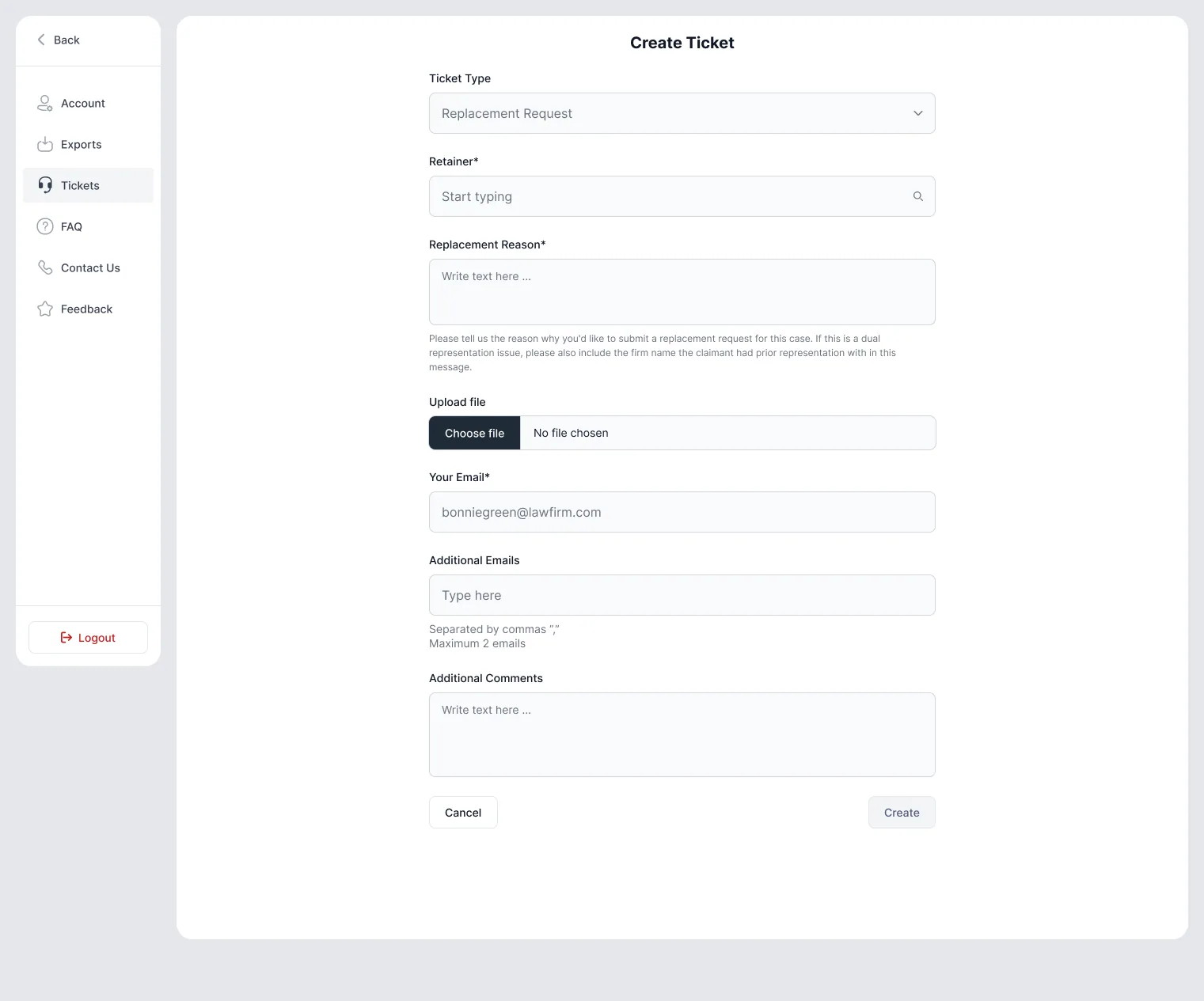
Task: Open the Feedback section
Action: (89, 309)
